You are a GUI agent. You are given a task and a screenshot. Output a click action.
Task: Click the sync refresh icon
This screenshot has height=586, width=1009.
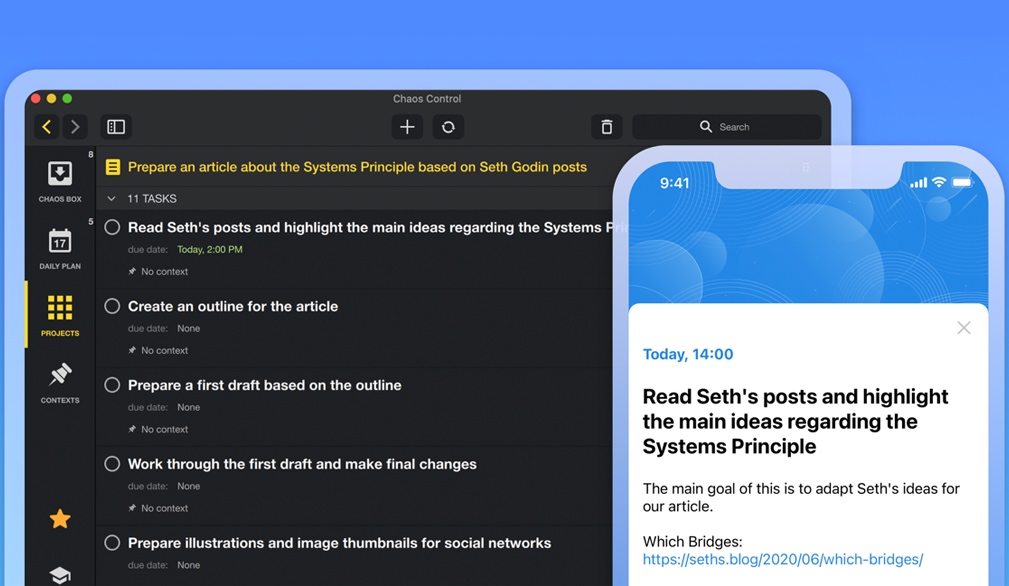click(448, 127)
